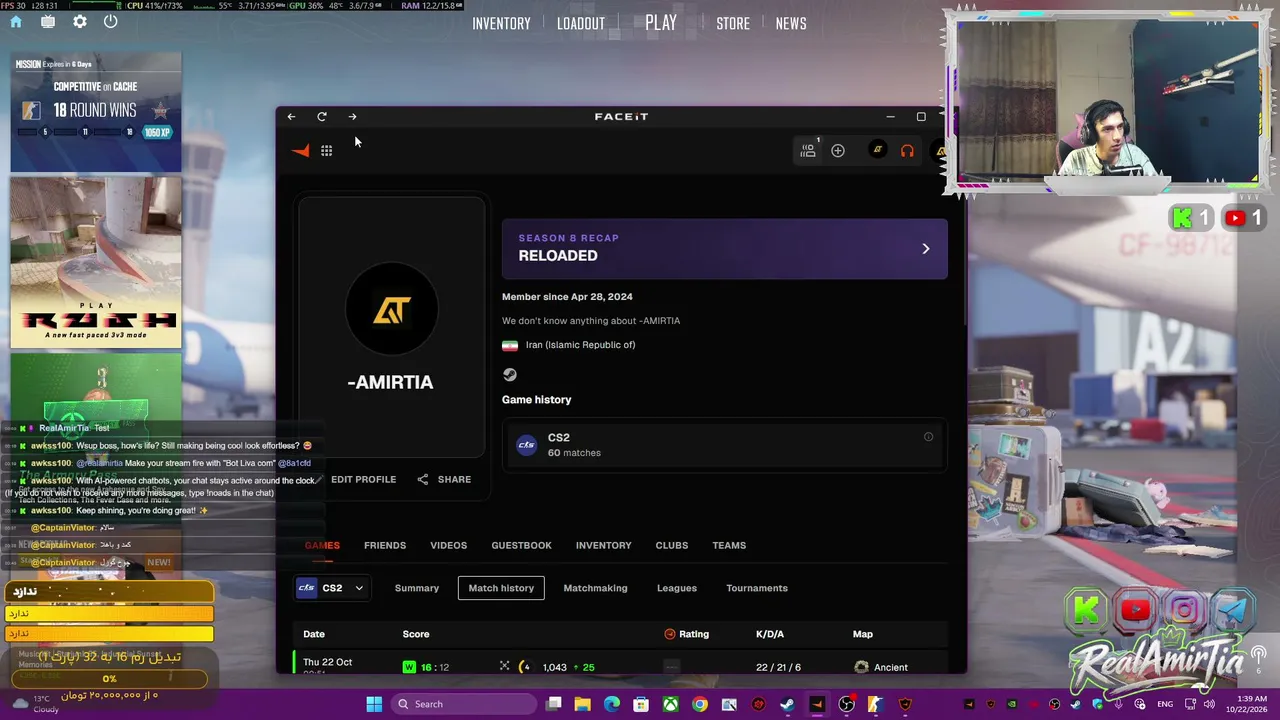Image resolution: width=1280 pixels, height=720 pixels.
Task: Open CS2 home icon at top left
Action: [x=16, y=22]
